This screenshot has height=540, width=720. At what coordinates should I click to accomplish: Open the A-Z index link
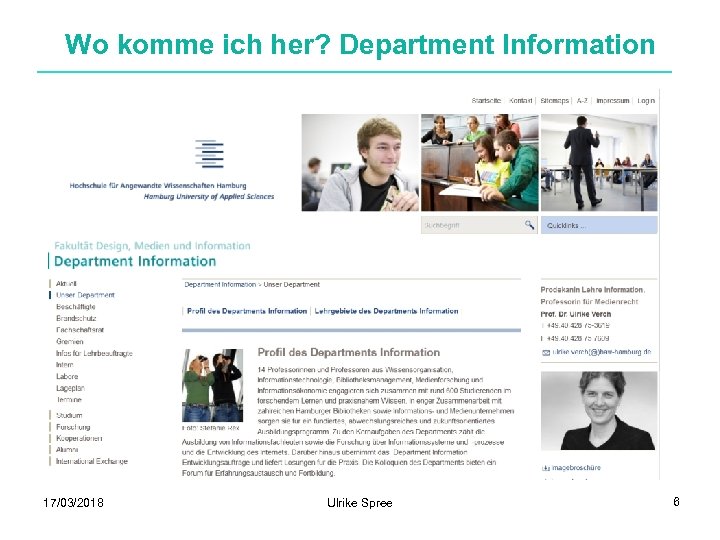[x=582, y=101]
